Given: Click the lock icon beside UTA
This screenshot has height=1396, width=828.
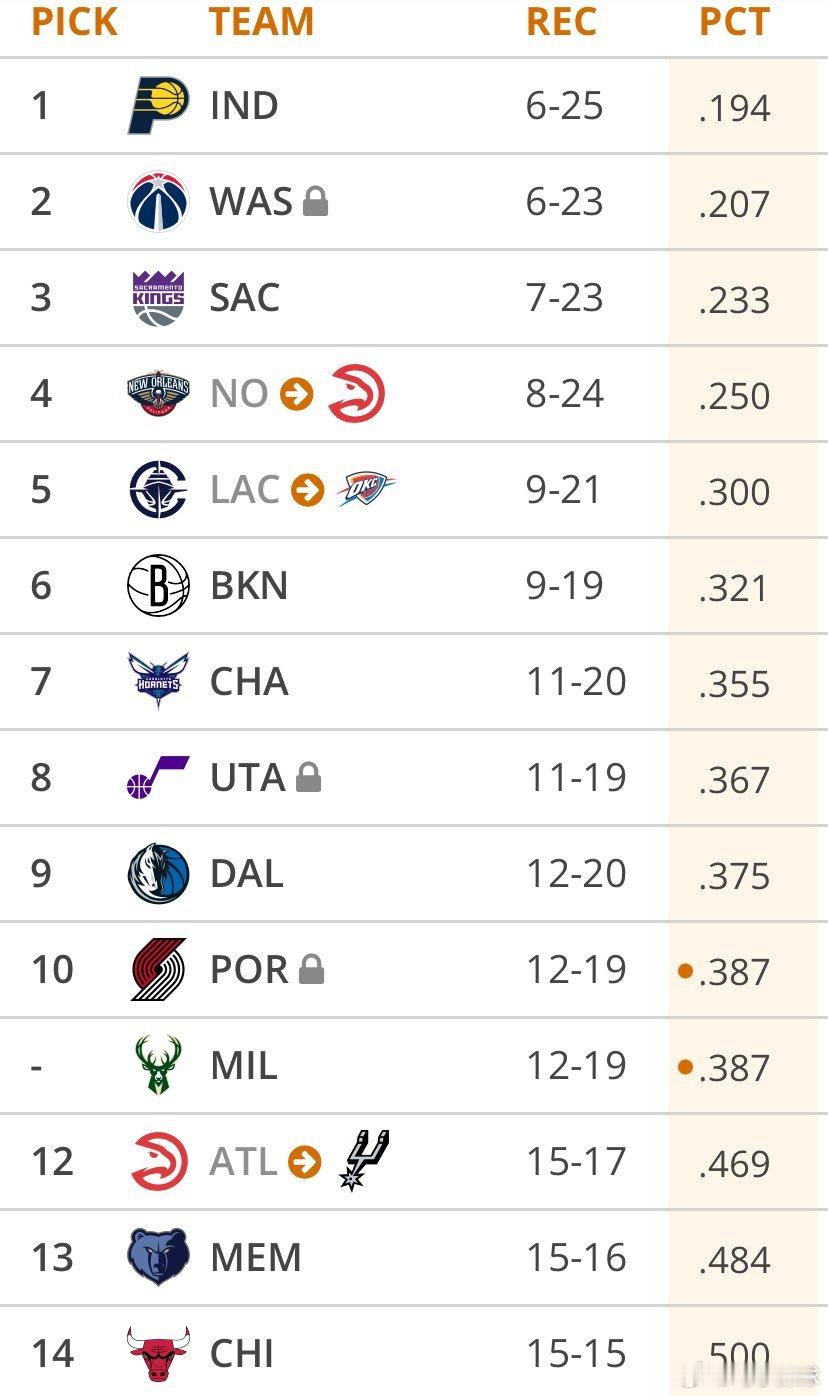Looking at the screenshot, I should [x=308, y=778].
